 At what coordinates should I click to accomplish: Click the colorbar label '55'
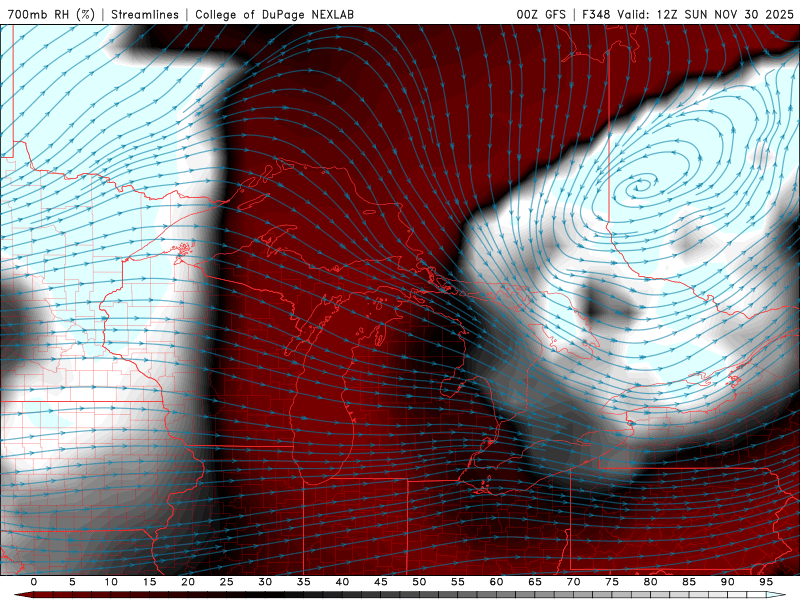(x=458, y=582)
